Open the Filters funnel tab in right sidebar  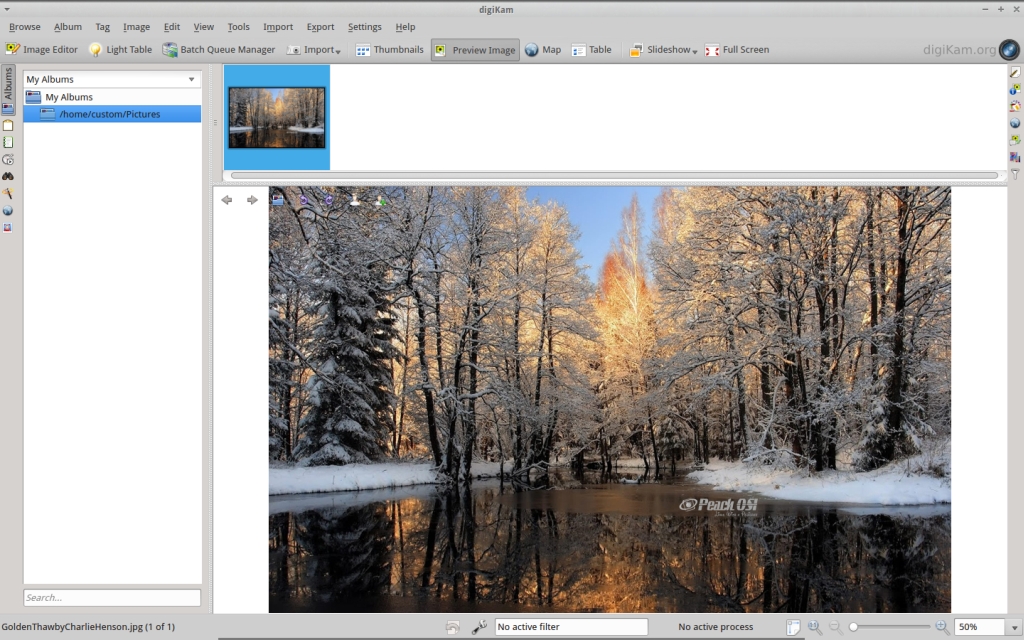[x=1015, y=174]
